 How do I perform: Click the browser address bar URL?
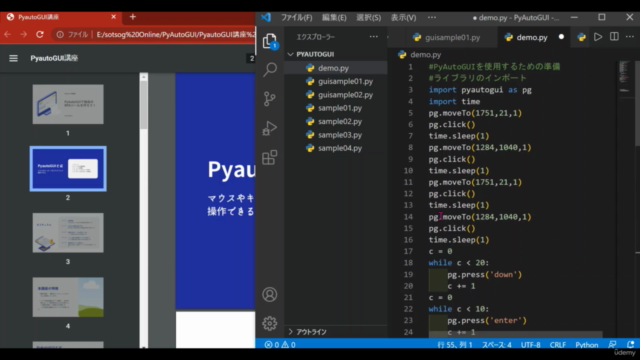(176, 35)
